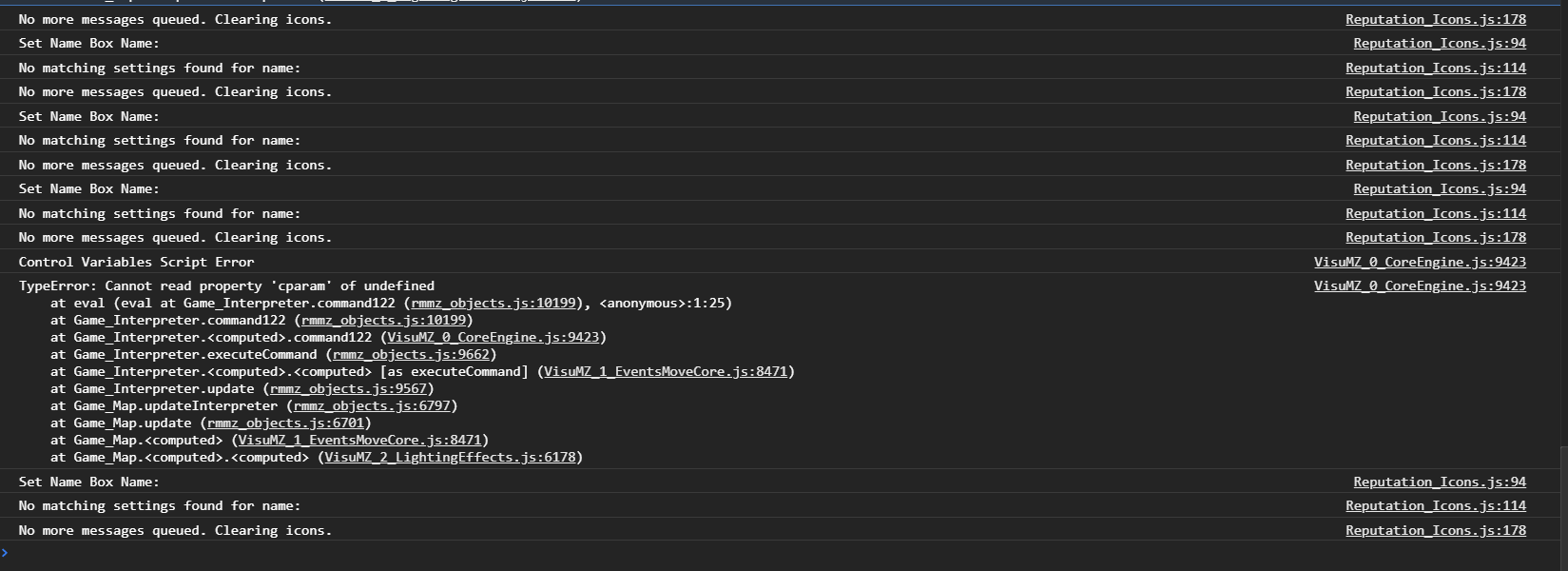Open Reputation_Icons.js:178 link in topmost console row

click(x=1436, y=19)
